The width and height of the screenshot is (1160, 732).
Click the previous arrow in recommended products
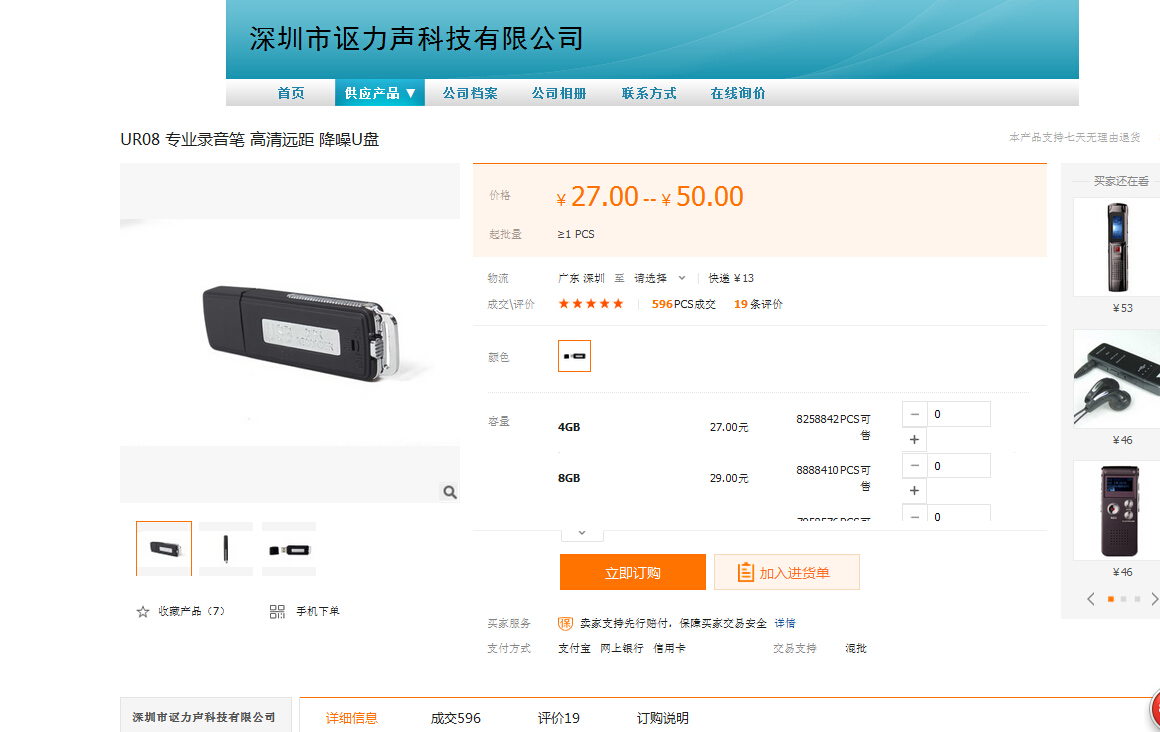click(x=1091, y=599)
